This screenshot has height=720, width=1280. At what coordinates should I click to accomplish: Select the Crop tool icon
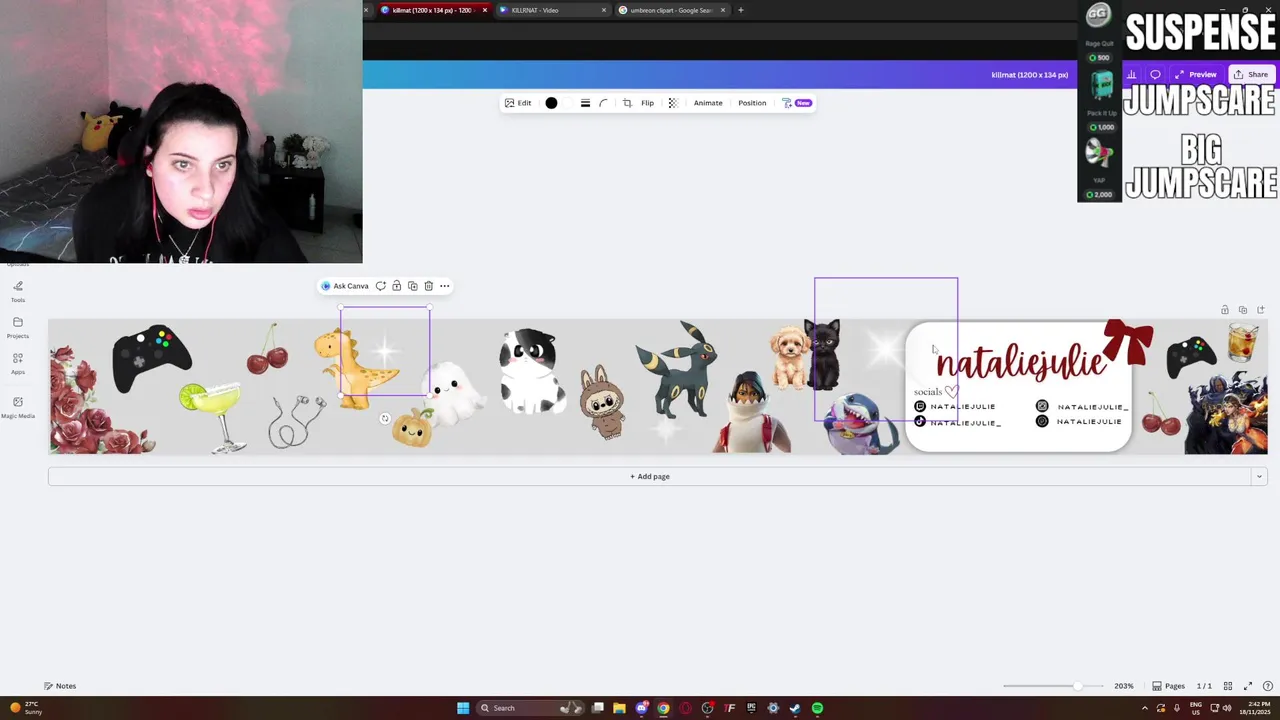pos(627,103)
